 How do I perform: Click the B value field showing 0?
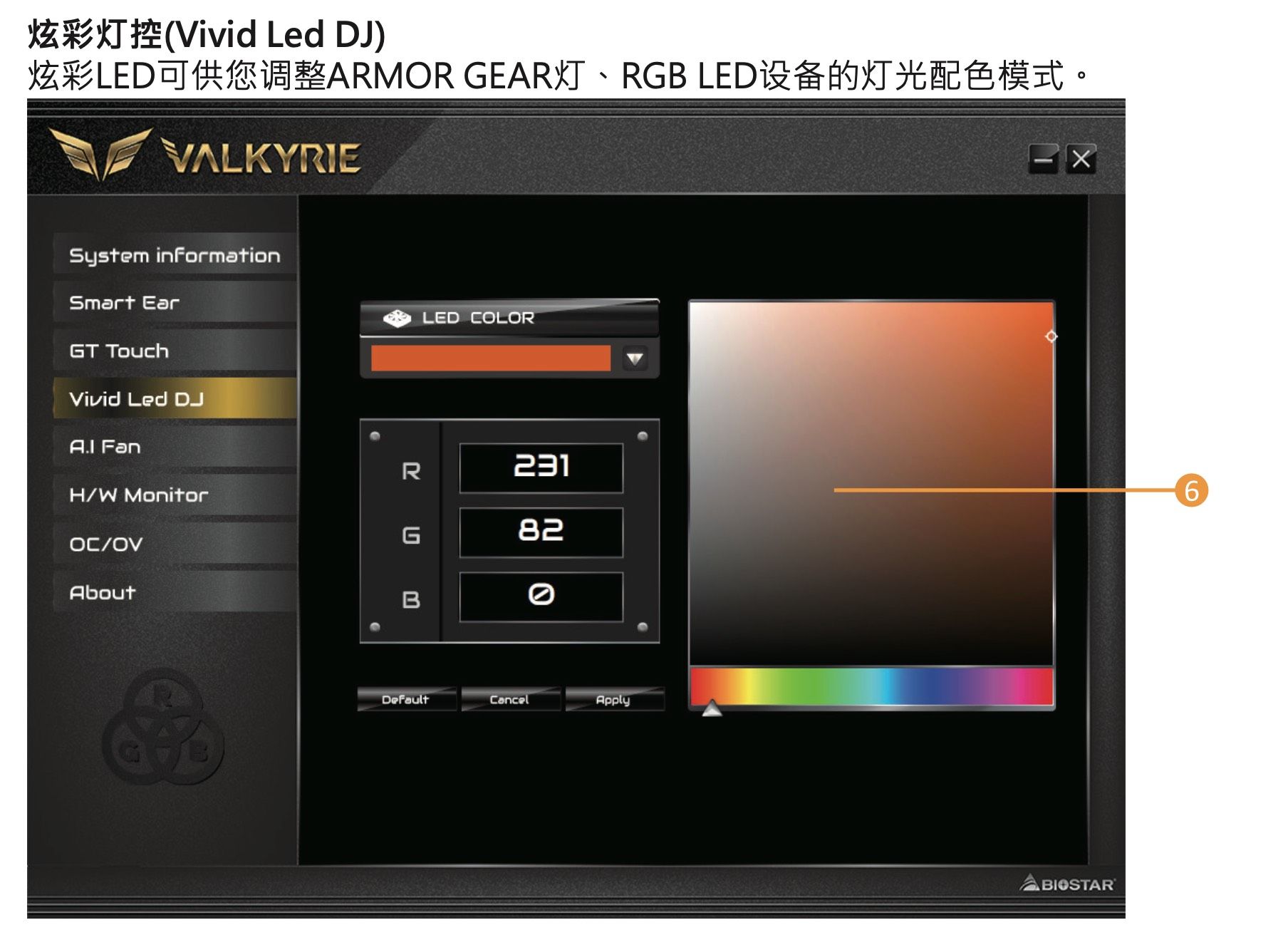(541, 596)
